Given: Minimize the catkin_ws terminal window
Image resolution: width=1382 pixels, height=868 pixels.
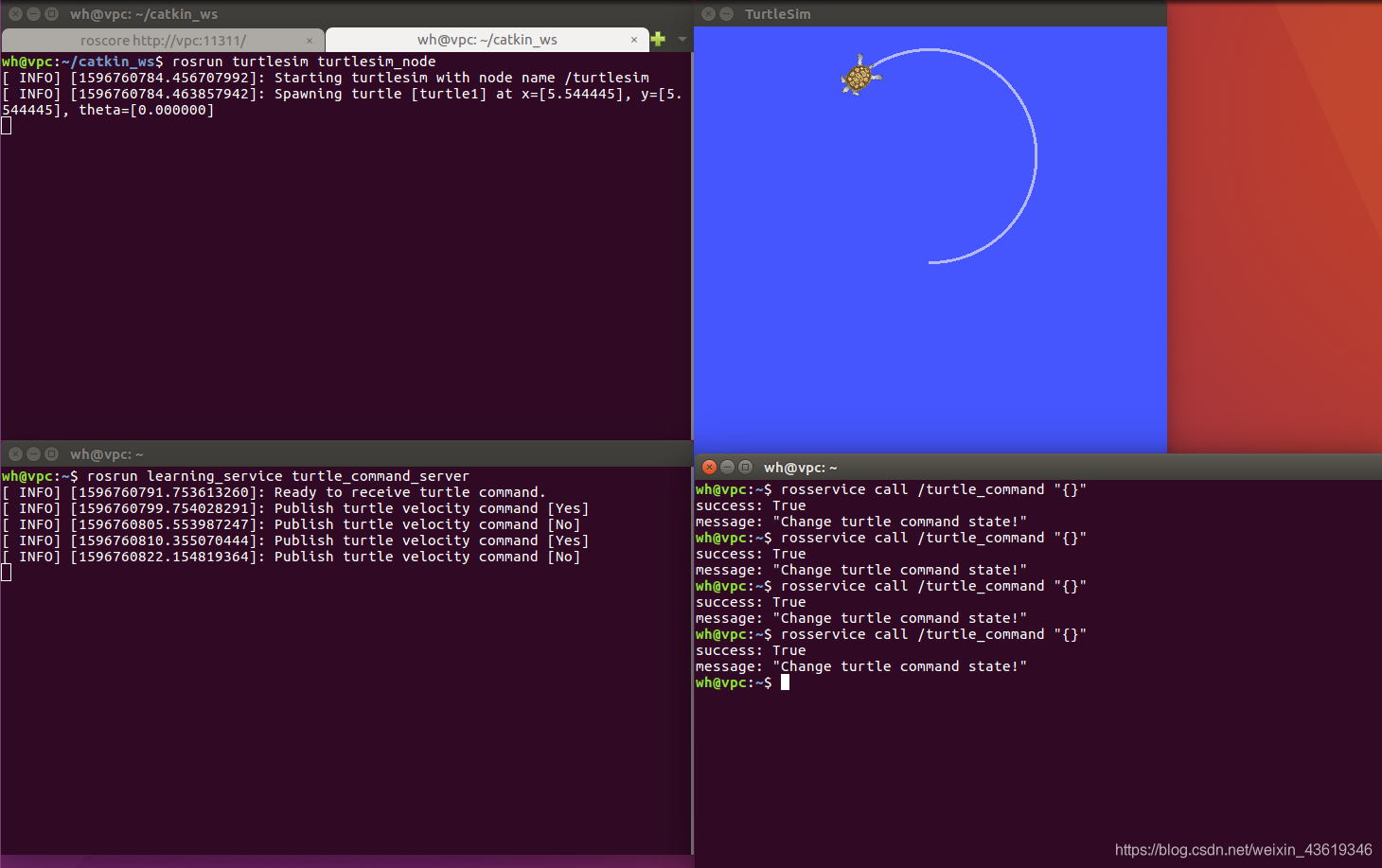Looking at the screenshot, I should (33, 14).
